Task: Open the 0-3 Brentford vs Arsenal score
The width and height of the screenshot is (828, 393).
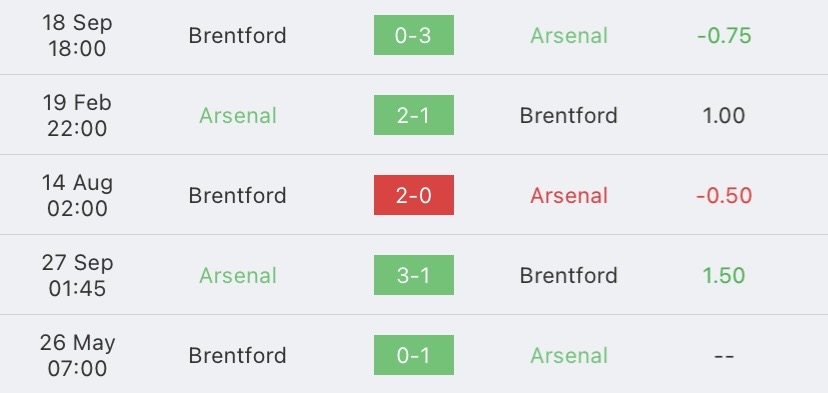Action: click(x=413, y=35)
